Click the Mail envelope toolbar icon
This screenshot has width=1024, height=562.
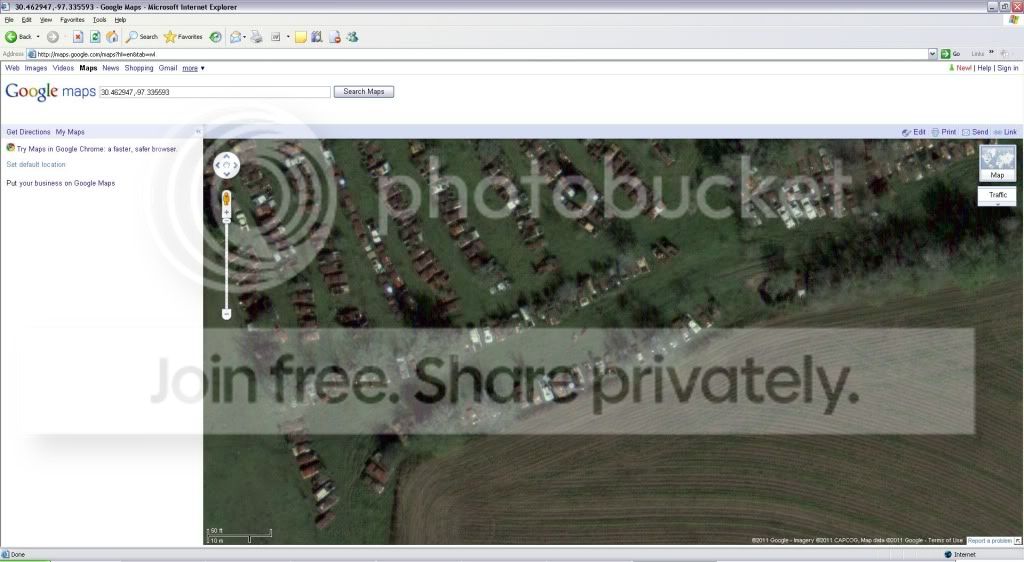click(235, 37)
